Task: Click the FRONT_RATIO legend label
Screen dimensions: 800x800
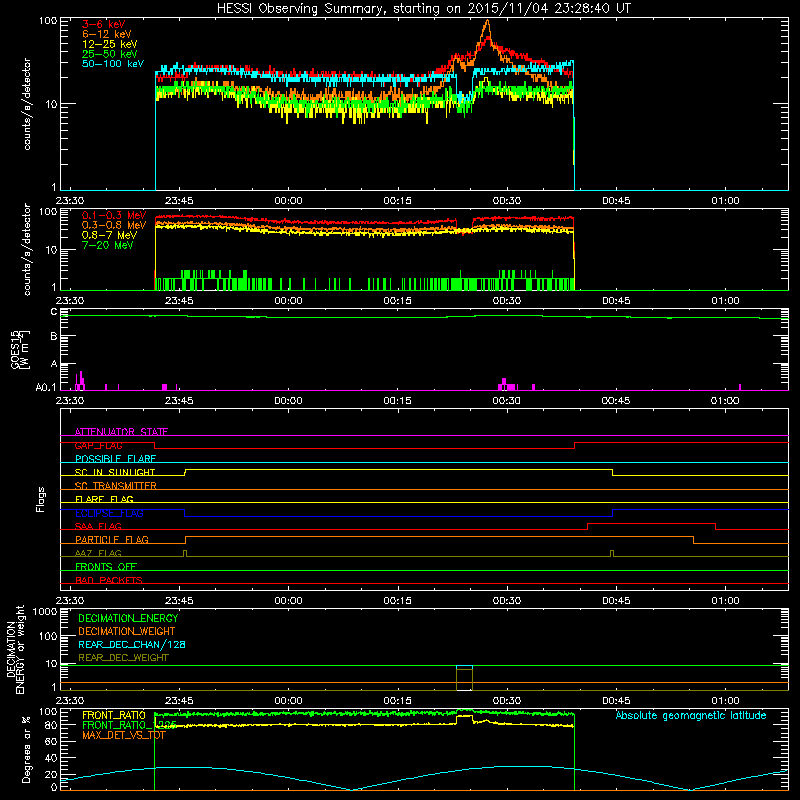Action: 114,715
